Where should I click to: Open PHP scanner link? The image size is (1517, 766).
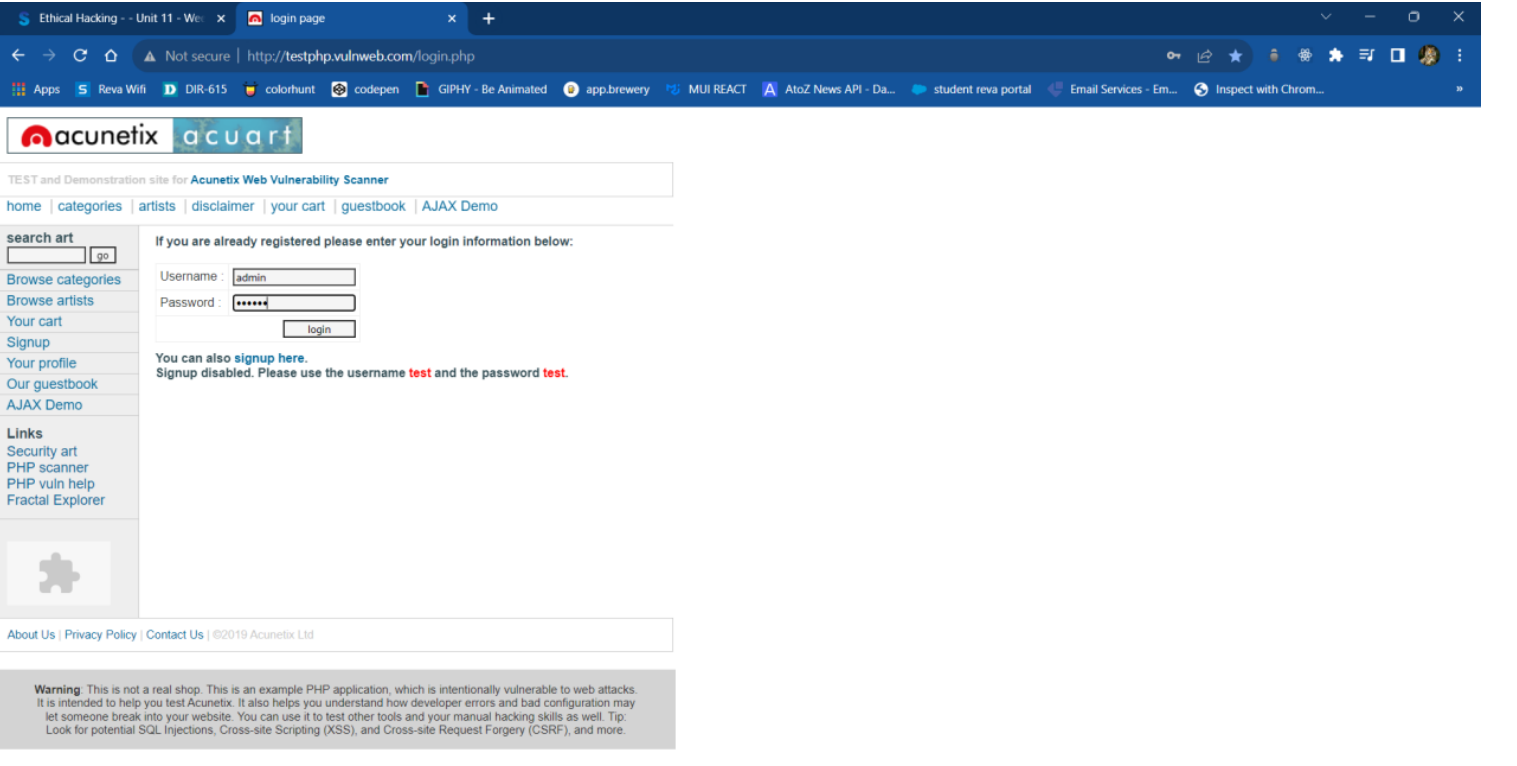pyautogui.click(x=47, y=467)
